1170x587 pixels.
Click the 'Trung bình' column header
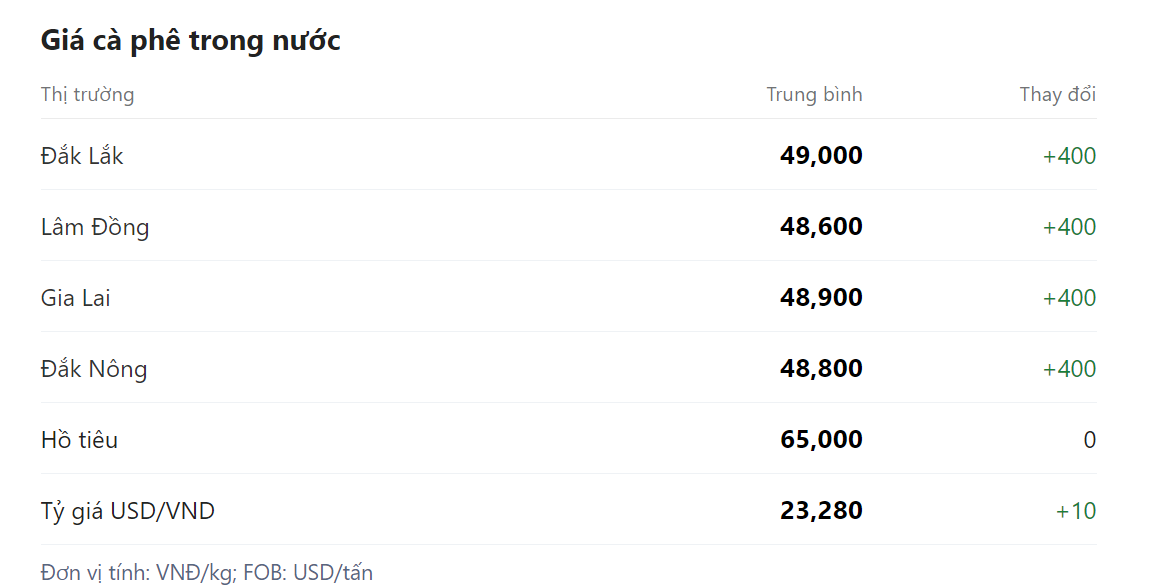[814, 94]
